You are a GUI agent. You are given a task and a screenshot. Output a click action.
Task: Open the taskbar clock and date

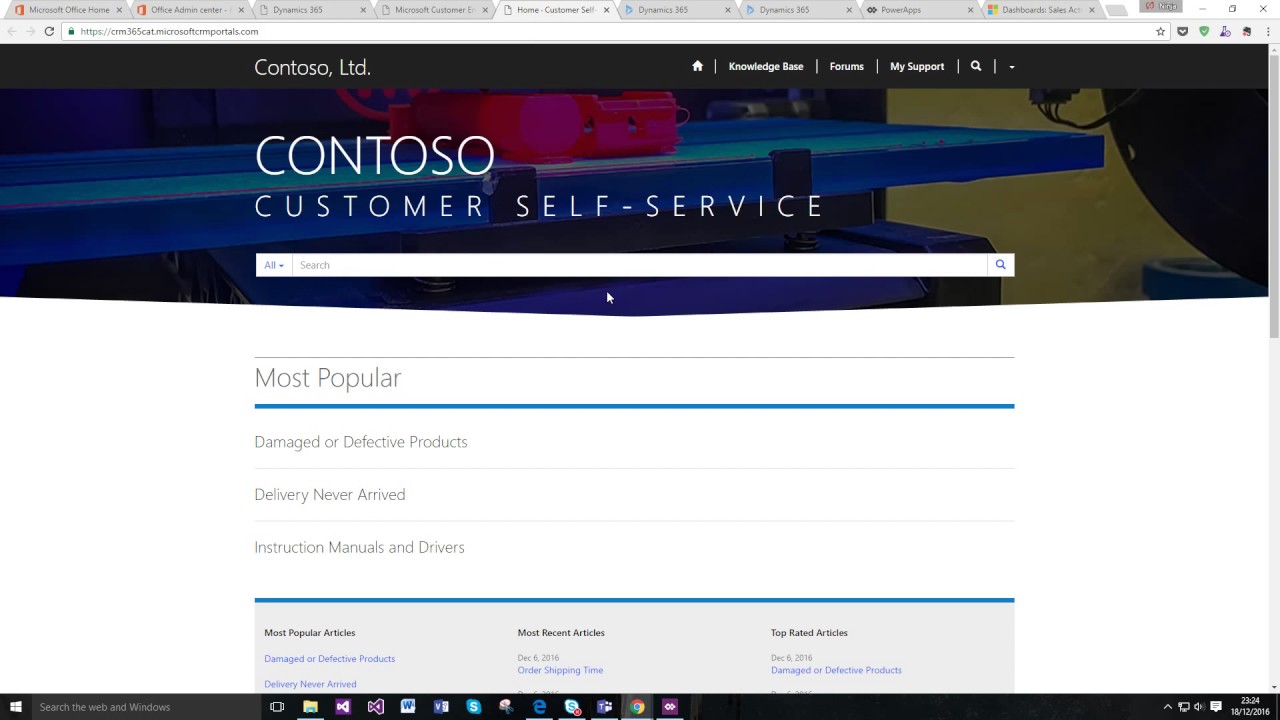pos(1250,707)
